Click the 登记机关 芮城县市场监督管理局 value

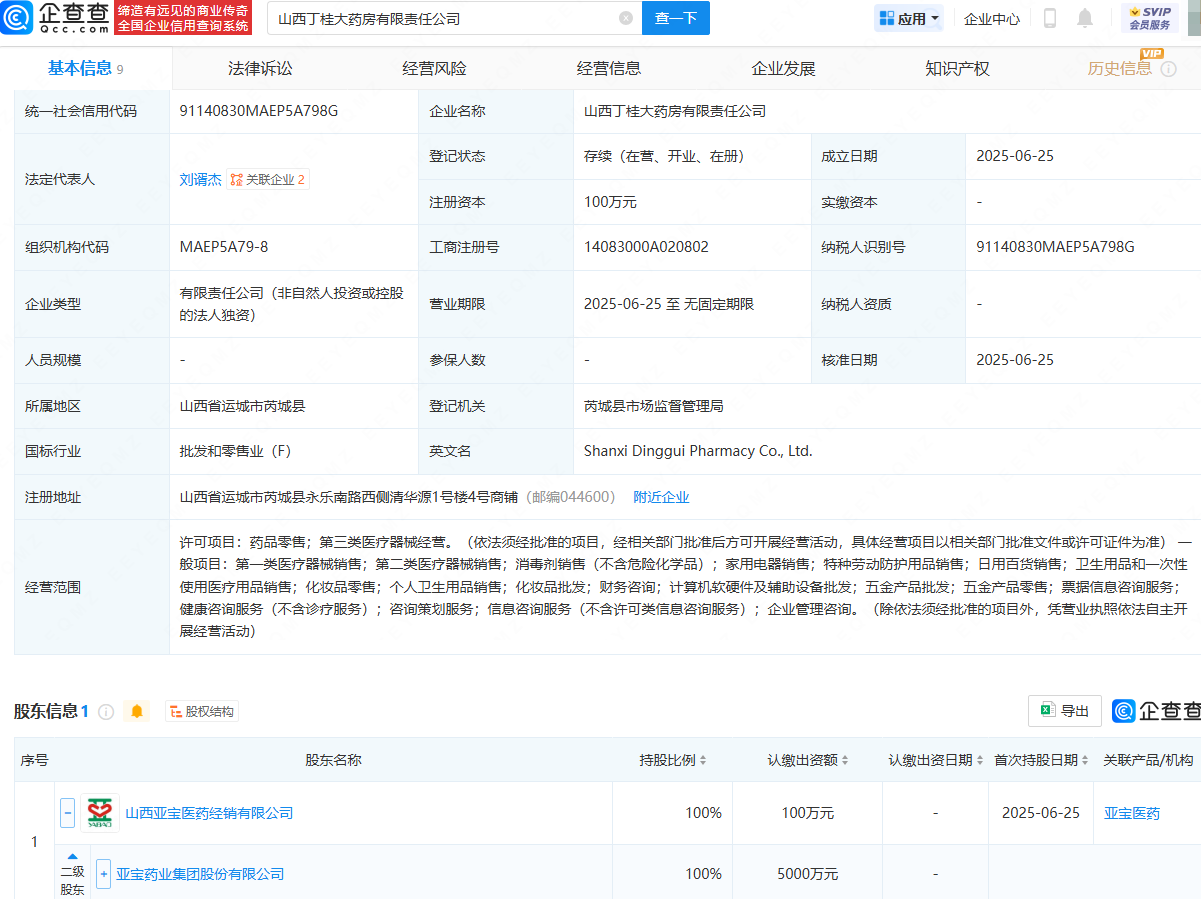(653, 406)
